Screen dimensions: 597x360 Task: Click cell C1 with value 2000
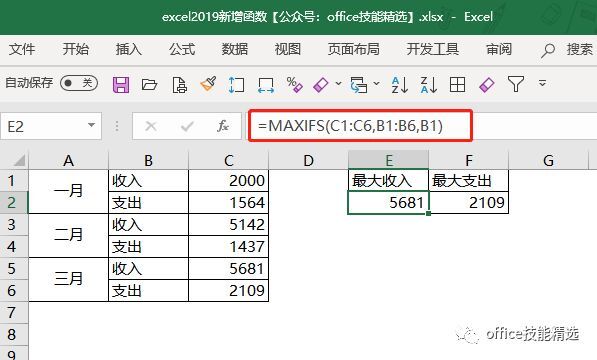[228, 180]
